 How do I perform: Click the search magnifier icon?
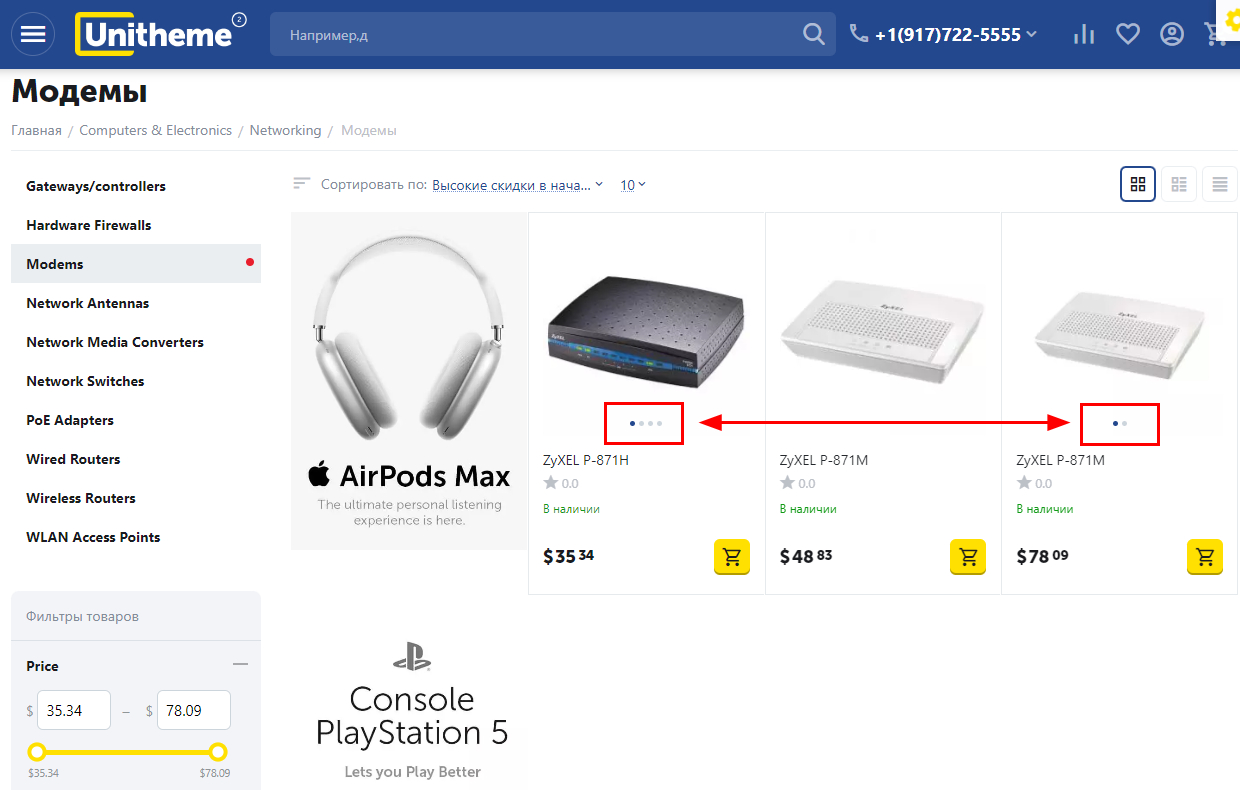813,34
